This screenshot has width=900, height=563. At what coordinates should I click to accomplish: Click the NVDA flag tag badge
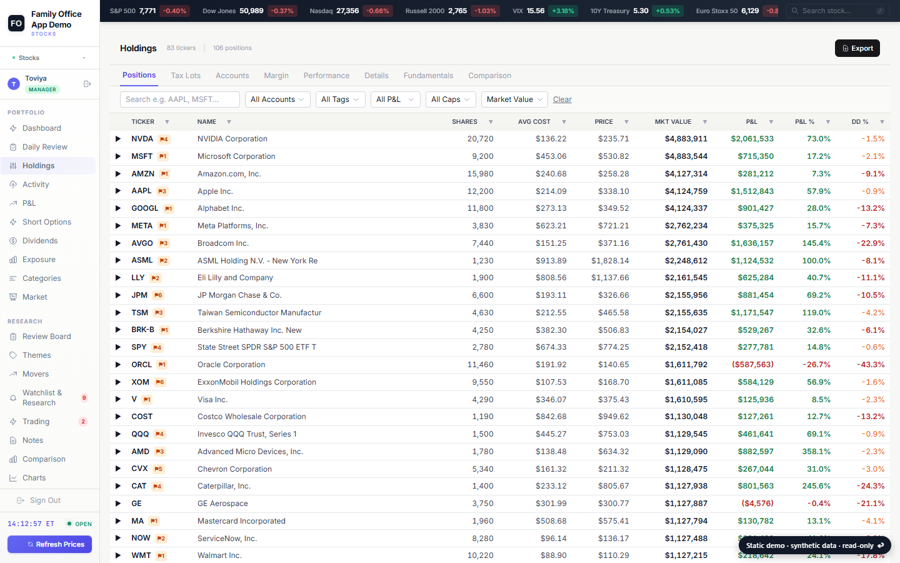pyautogui.click(x=164, y=139)
